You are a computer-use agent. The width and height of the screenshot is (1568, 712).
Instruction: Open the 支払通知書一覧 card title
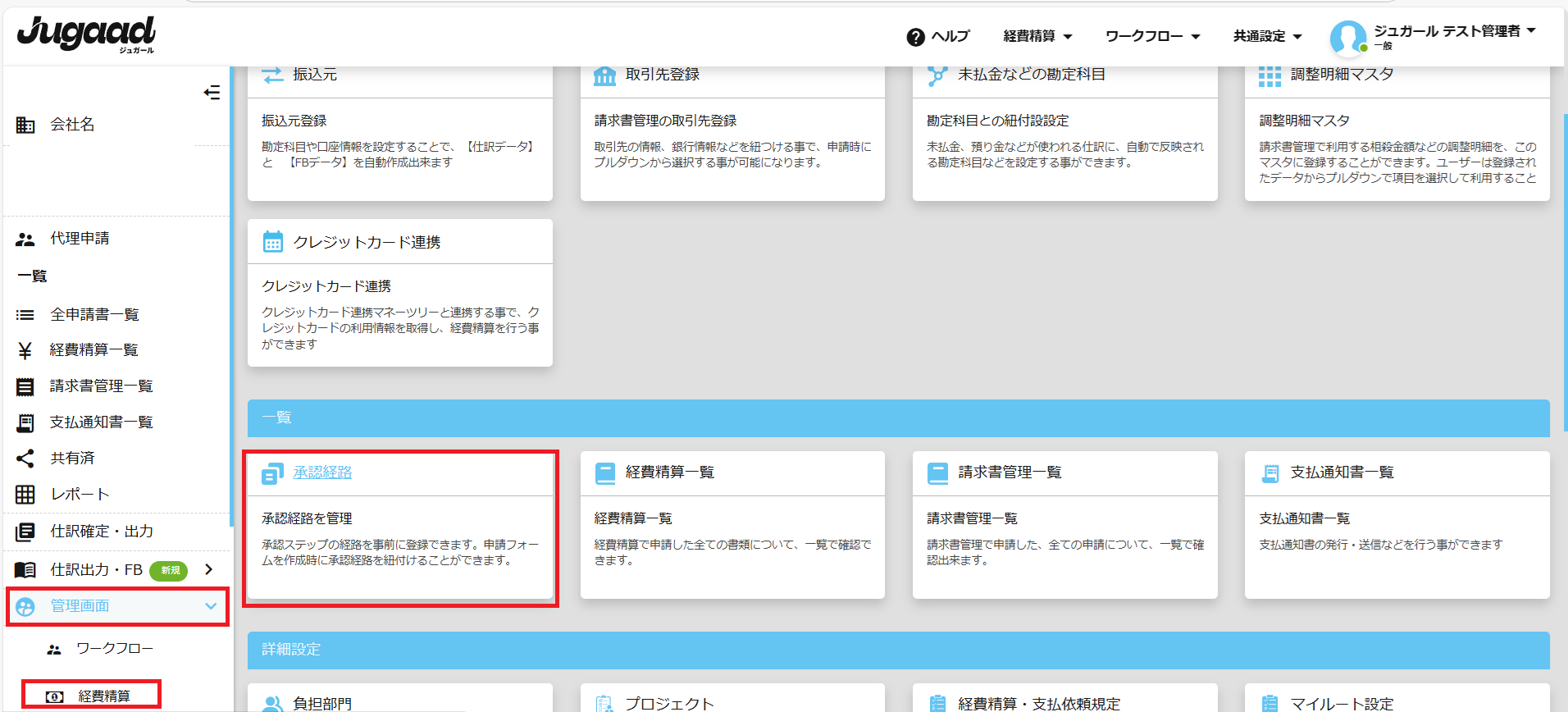(x=1342, y=472)
